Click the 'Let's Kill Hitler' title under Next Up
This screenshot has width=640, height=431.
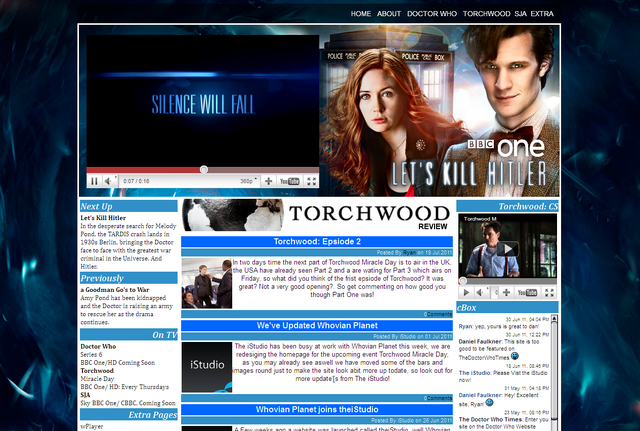103,218
